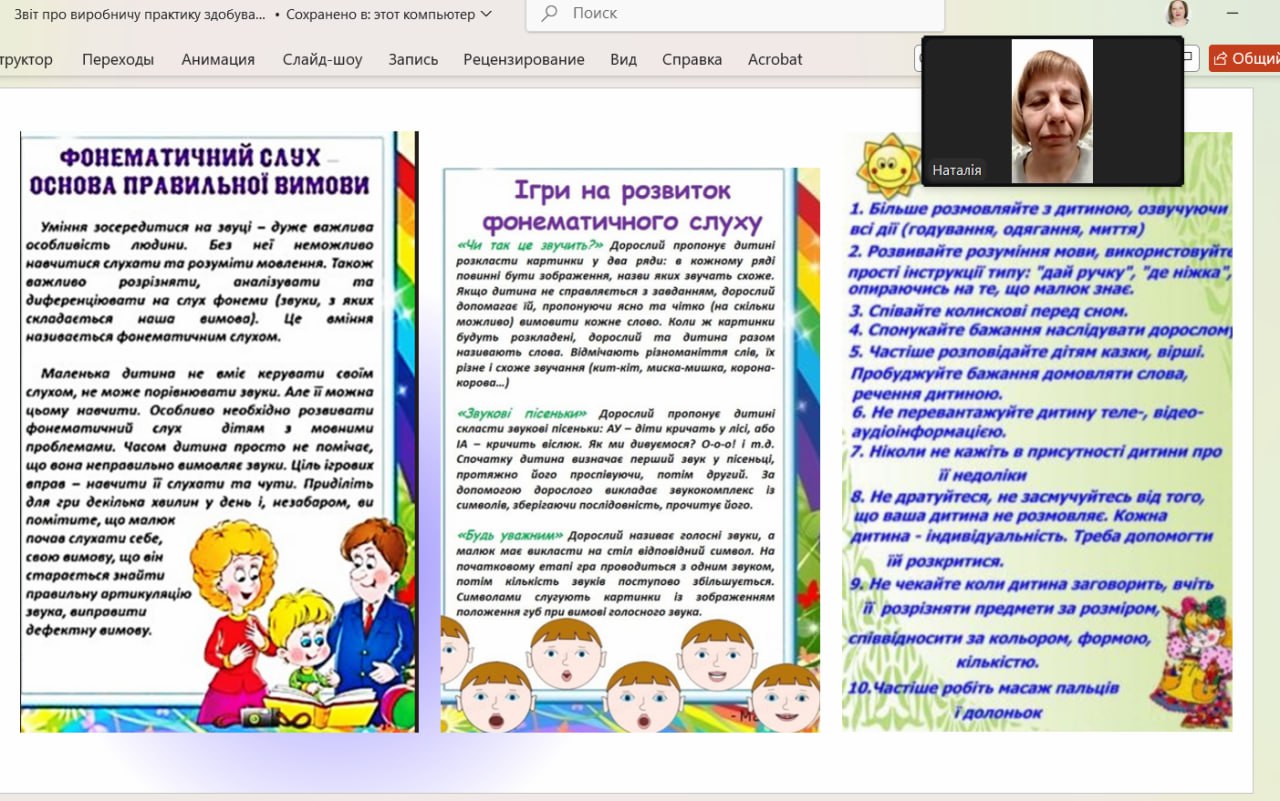
Task: Minimize the PowerPoint window
Action: [1232, 13]
